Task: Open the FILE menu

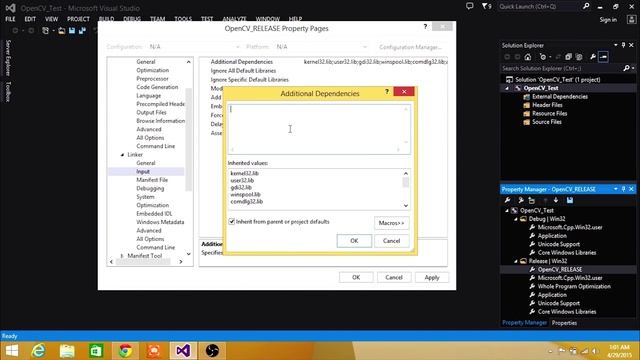Action: [x=10, y=19]
